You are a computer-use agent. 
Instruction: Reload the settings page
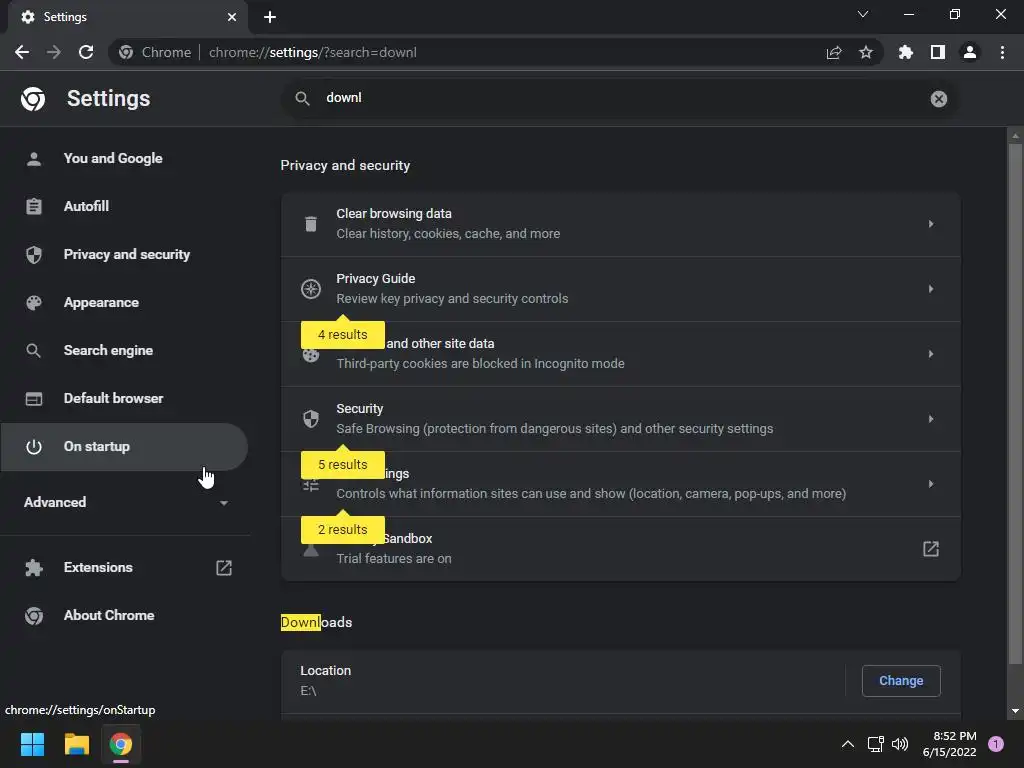[86, 52]
